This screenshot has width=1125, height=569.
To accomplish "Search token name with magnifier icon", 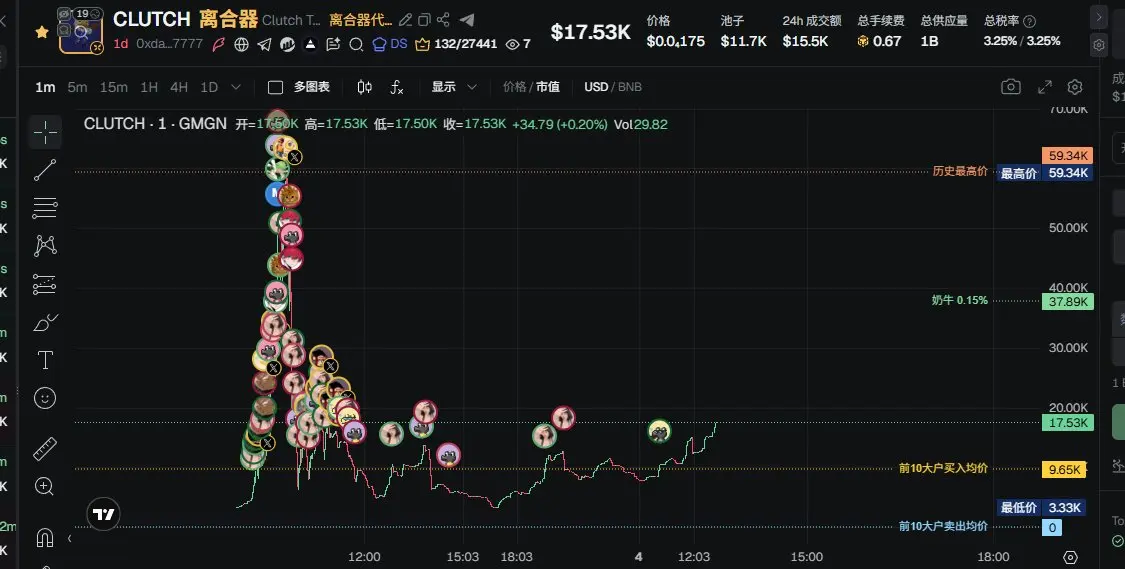I will point(356,44).
